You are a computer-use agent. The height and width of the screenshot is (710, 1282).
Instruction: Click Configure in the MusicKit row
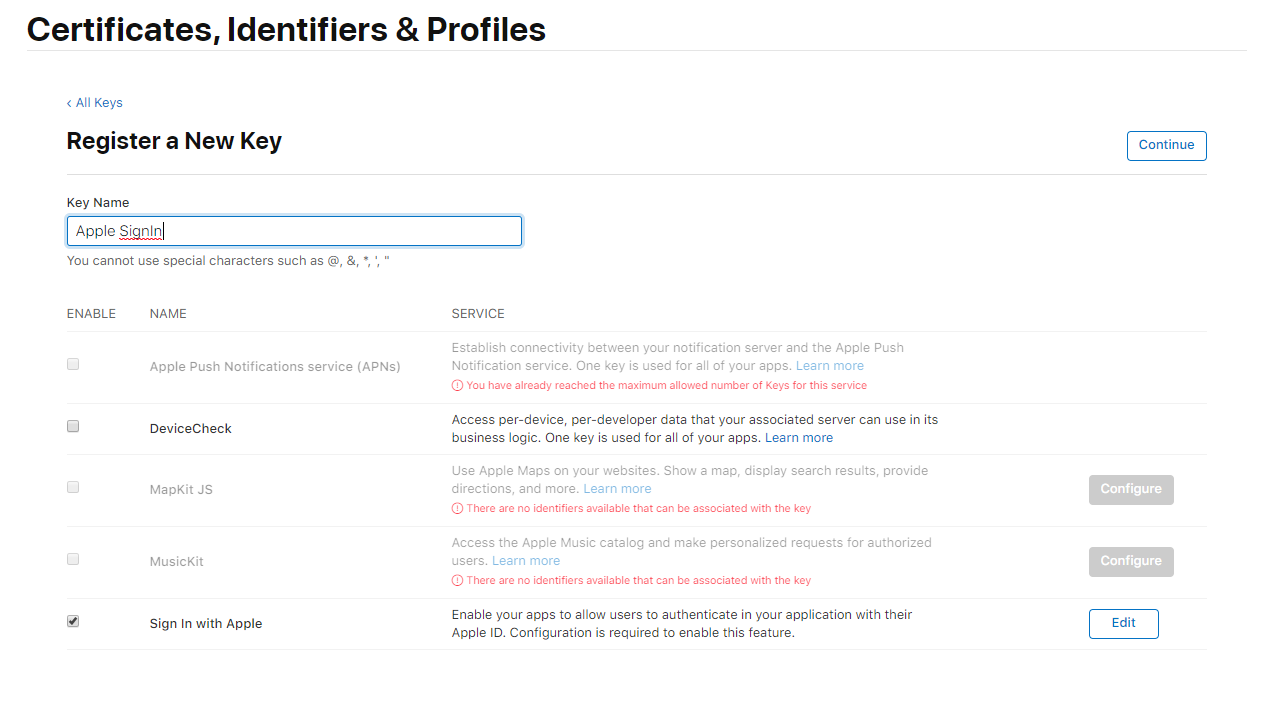click(x=1131, y=561)
